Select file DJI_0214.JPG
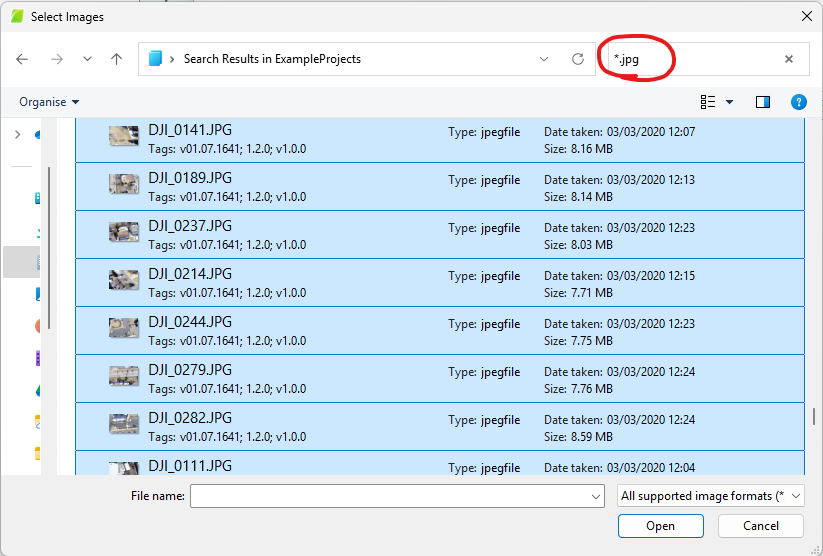 (x=440, y=283)
